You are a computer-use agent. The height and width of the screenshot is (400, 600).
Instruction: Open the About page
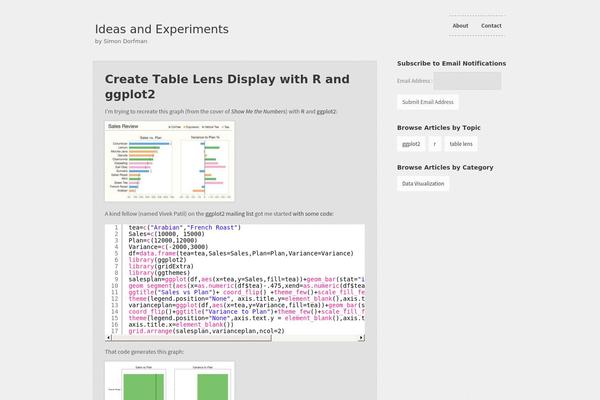pos(460,26)
